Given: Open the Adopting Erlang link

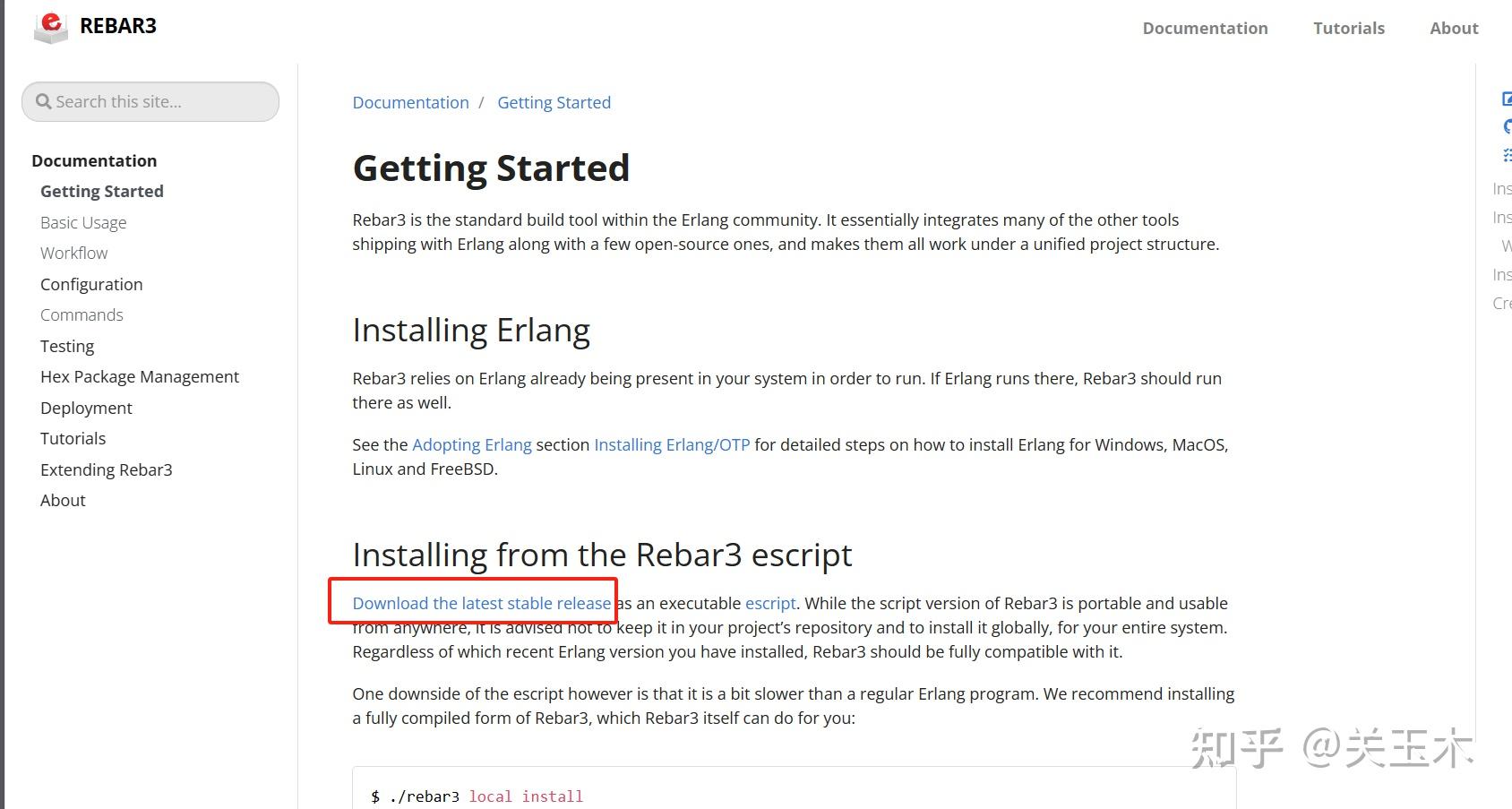Looking at the screenshot, I should click(x=472, y=444).
